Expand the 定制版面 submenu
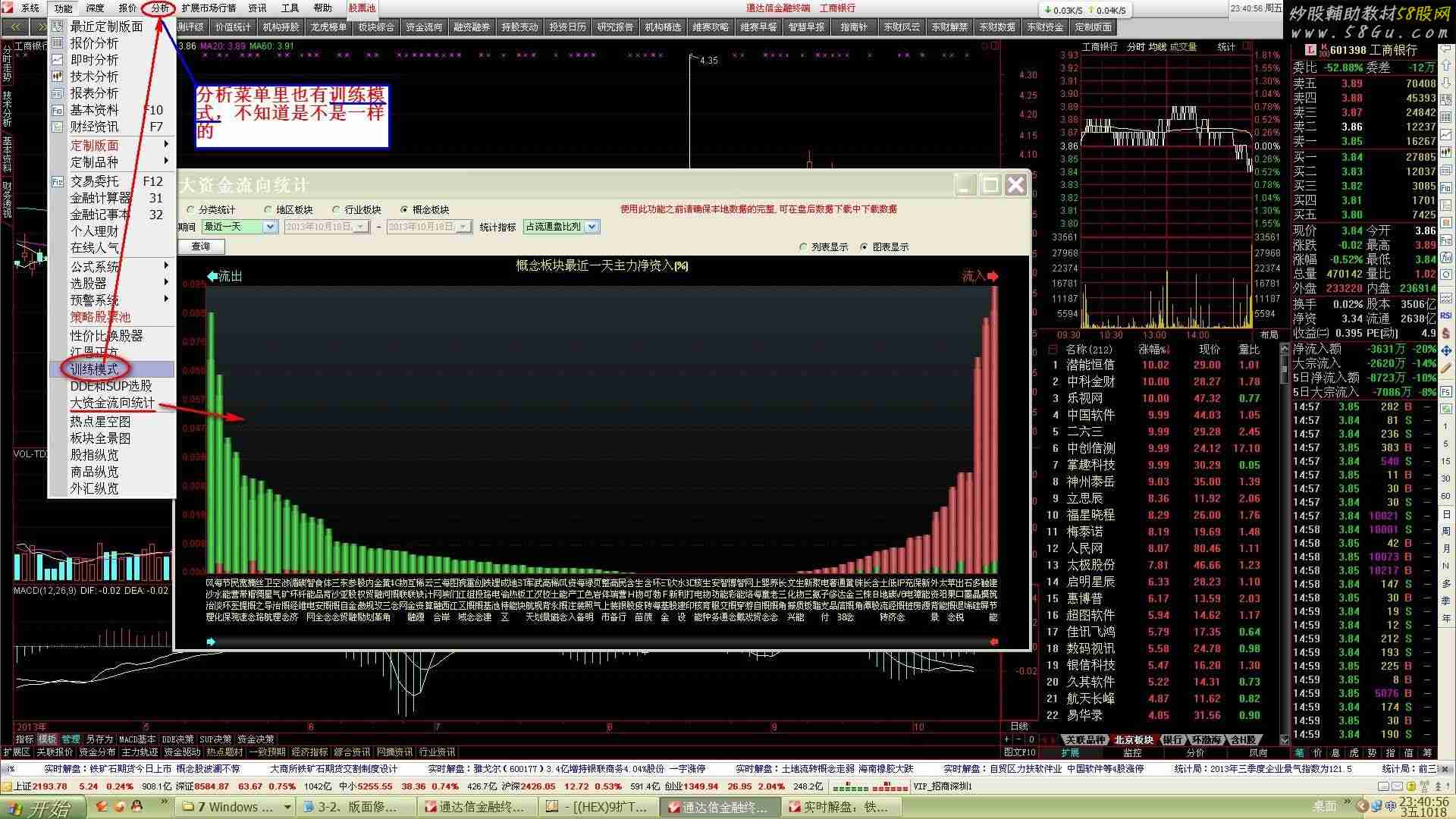This screenshot has width=1456, height=819. pos(111,145)
